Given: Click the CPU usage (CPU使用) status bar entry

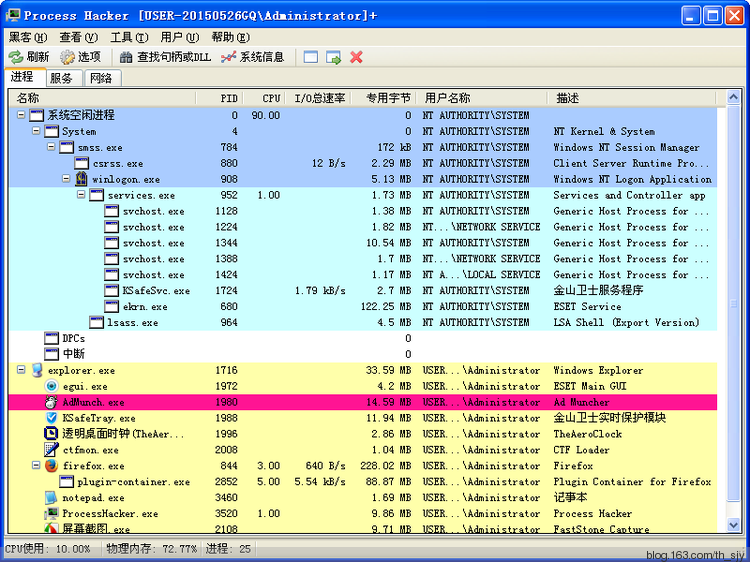Looking at the screenshot, I should (47, 549).
